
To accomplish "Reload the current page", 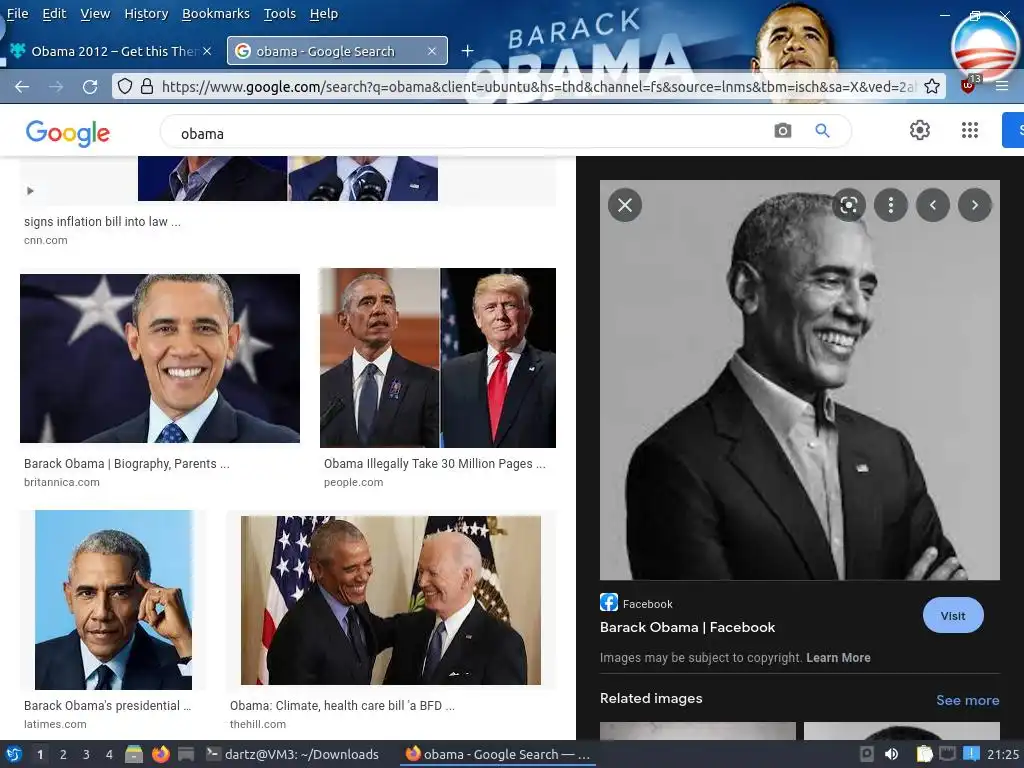I will click(90, 86).
